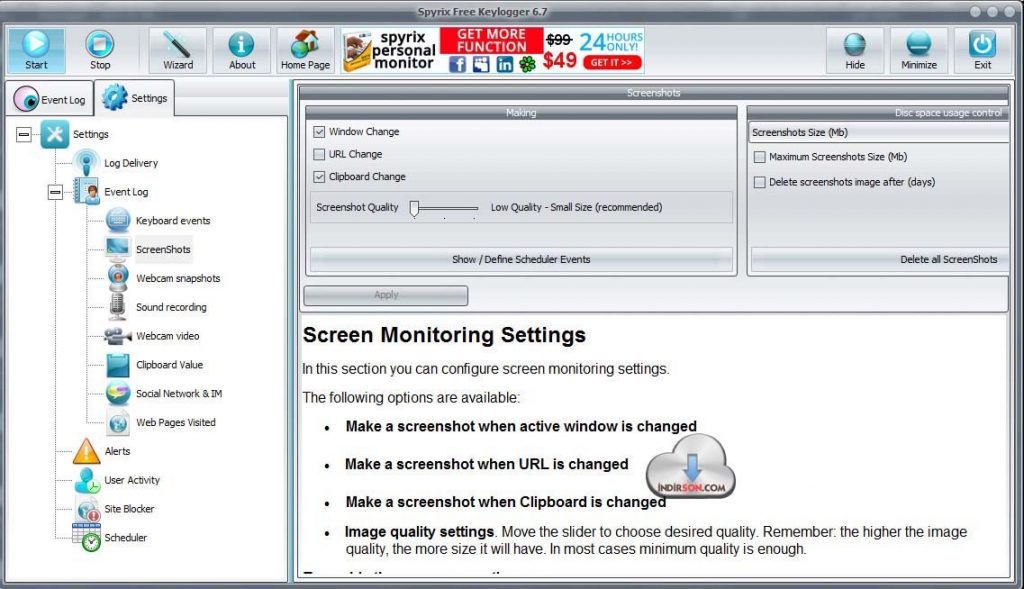This screenshot has width=1024, height=589.
Task: Click the warning triangle Alerts icon
Action: (x=86, y=451)
